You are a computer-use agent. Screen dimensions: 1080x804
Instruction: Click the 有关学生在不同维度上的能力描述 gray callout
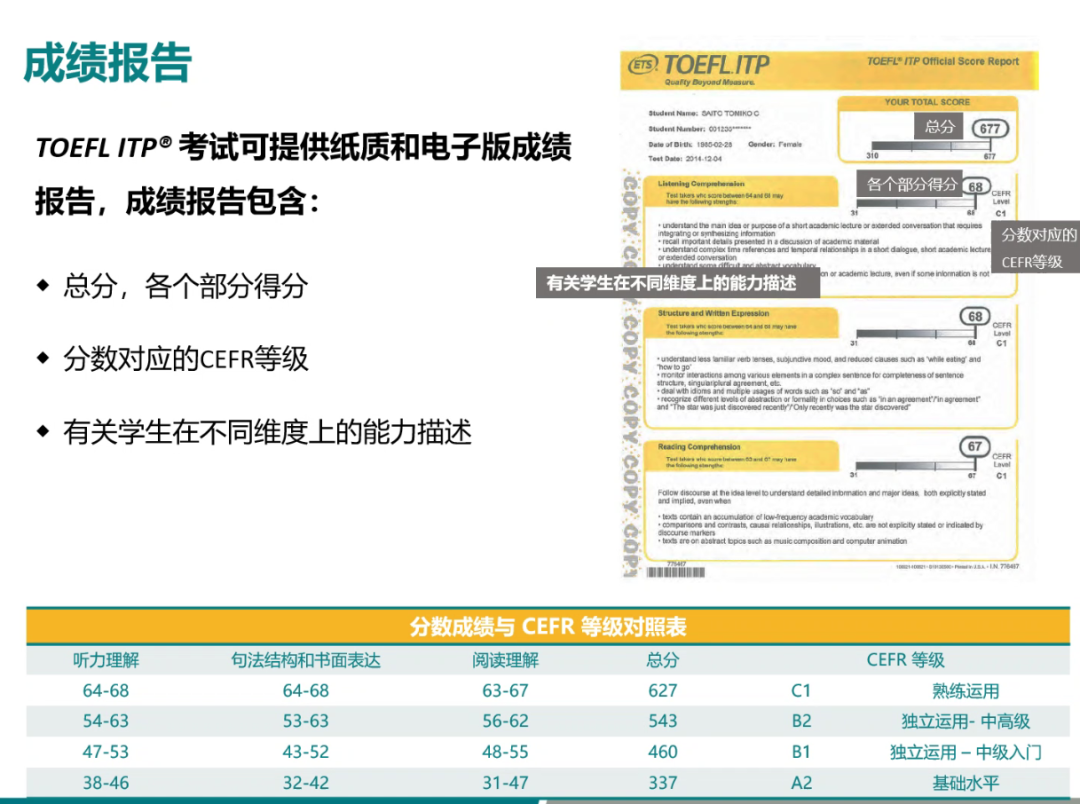(x=678, y=282)
